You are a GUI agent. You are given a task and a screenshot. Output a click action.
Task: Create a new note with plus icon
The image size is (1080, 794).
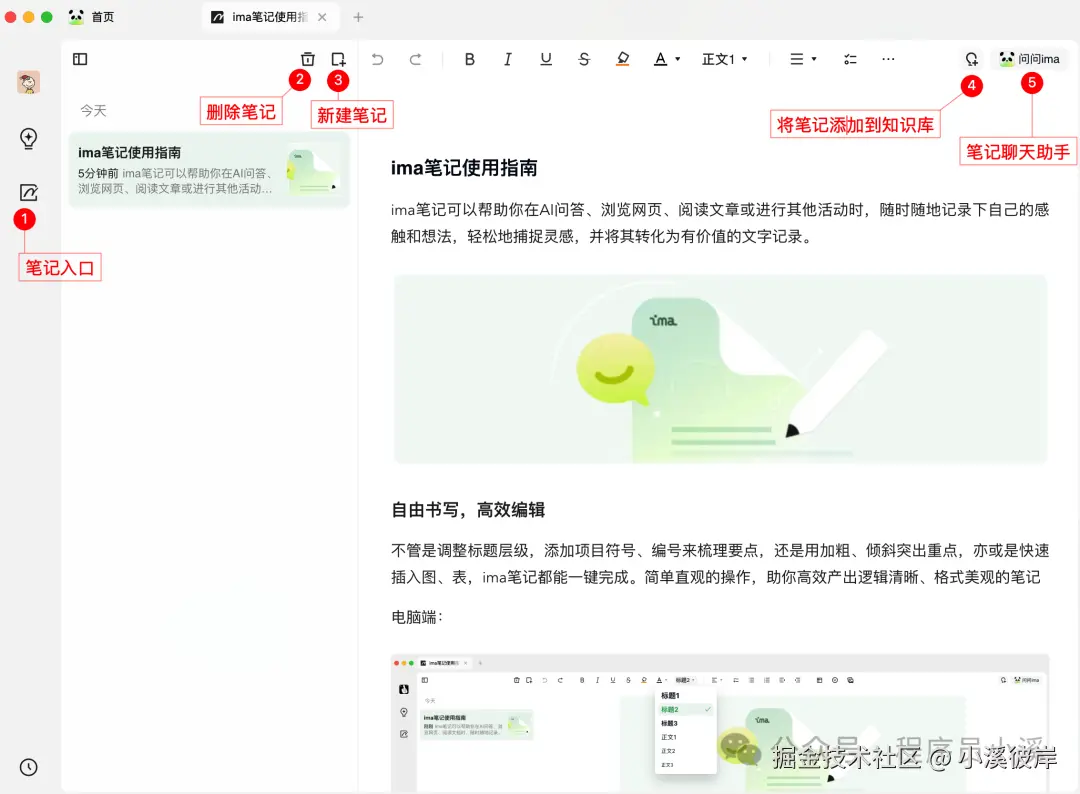[338, 59]
